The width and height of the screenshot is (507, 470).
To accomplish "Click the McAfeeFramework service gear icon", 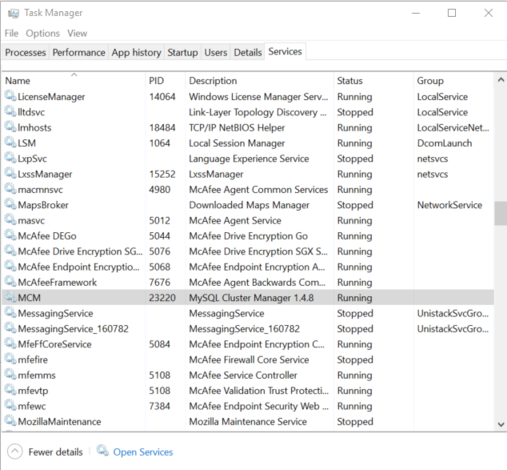I will [x=10, y=282].
